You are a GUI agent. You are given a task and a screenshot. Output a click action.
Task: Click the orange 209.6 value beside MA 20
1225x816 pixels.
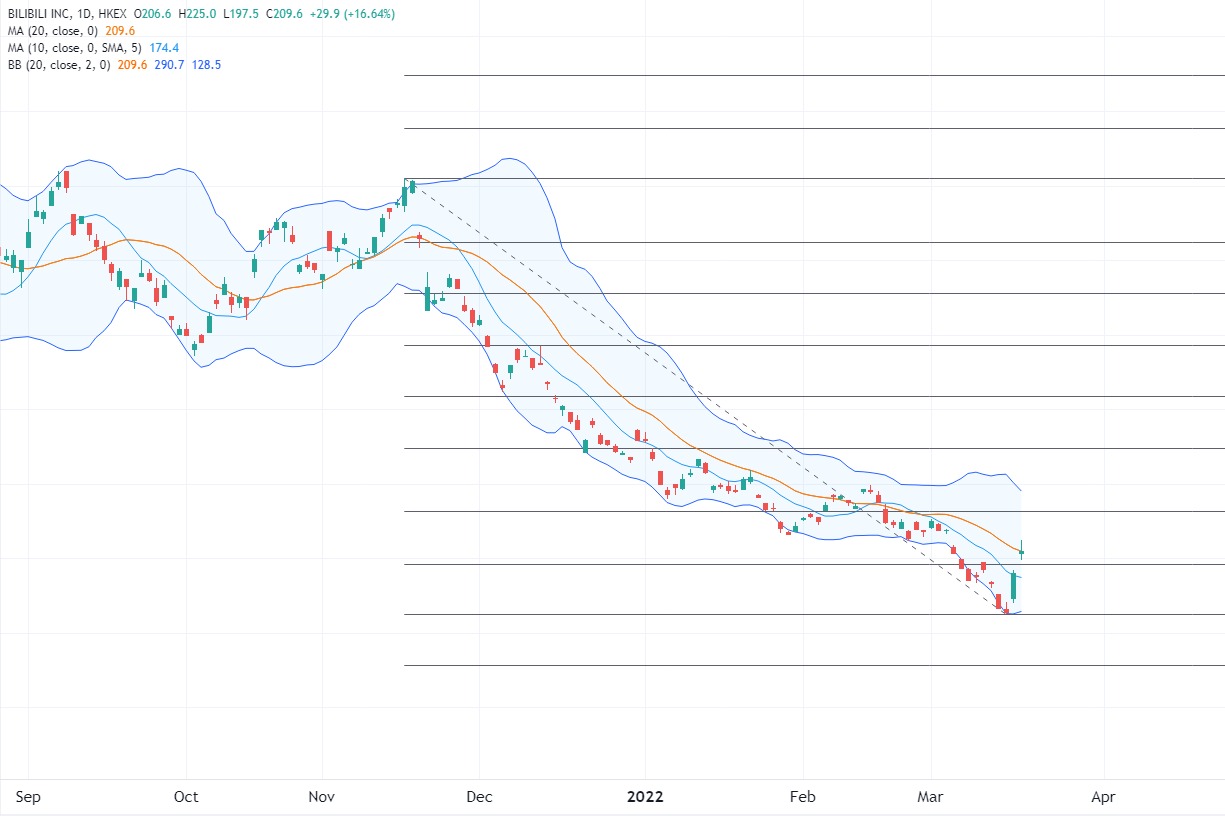coord(120,31)
